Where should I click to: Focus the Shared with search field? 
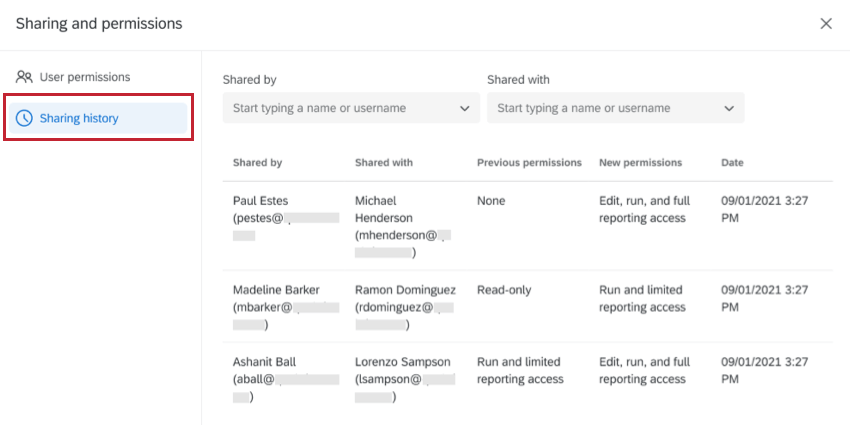pyautogui.click(x=604, y=108)
